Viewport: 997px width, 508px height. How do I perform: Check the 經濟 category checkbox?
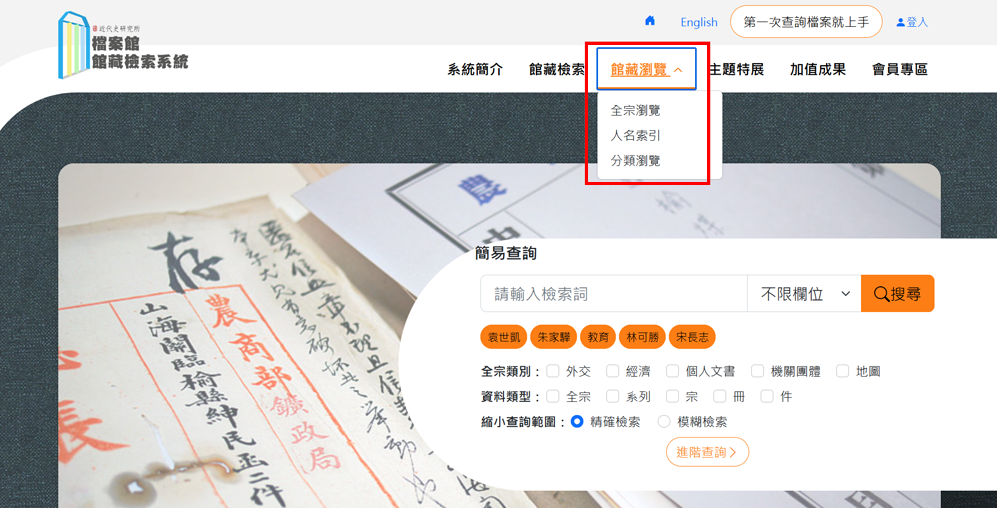click(612, 371)
